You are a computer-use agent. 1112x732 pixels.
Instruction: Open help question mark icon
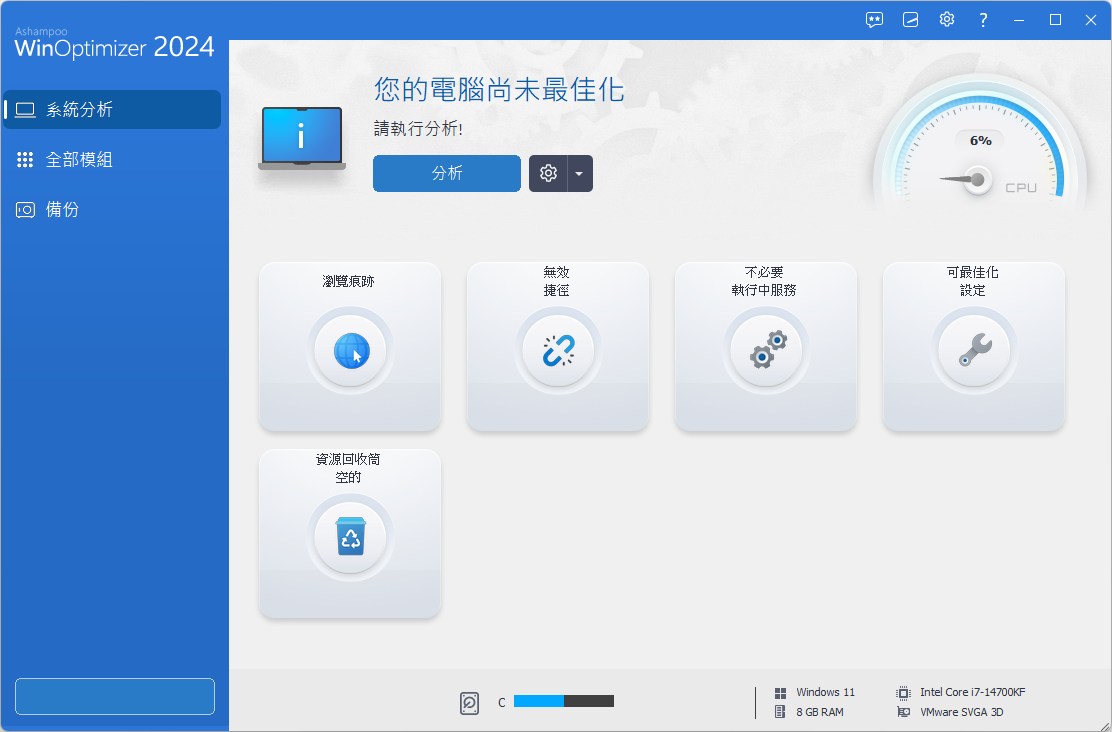[983, 20]
